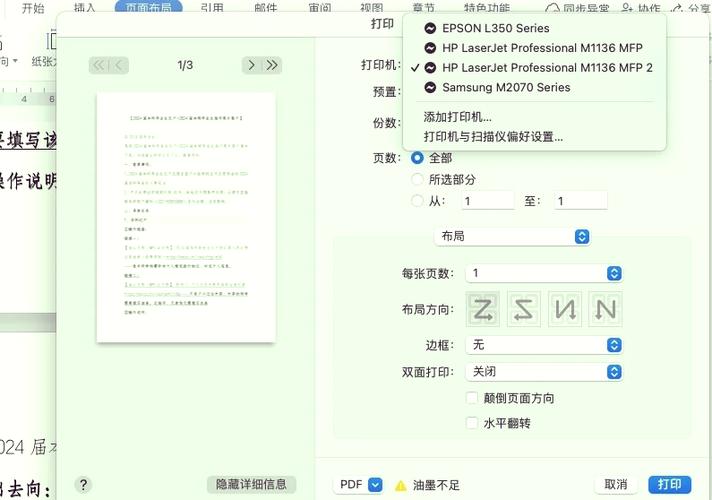Open 开始 ribbon tab
This screenshot has height=500, width=712.
click(x=33, y=8)
